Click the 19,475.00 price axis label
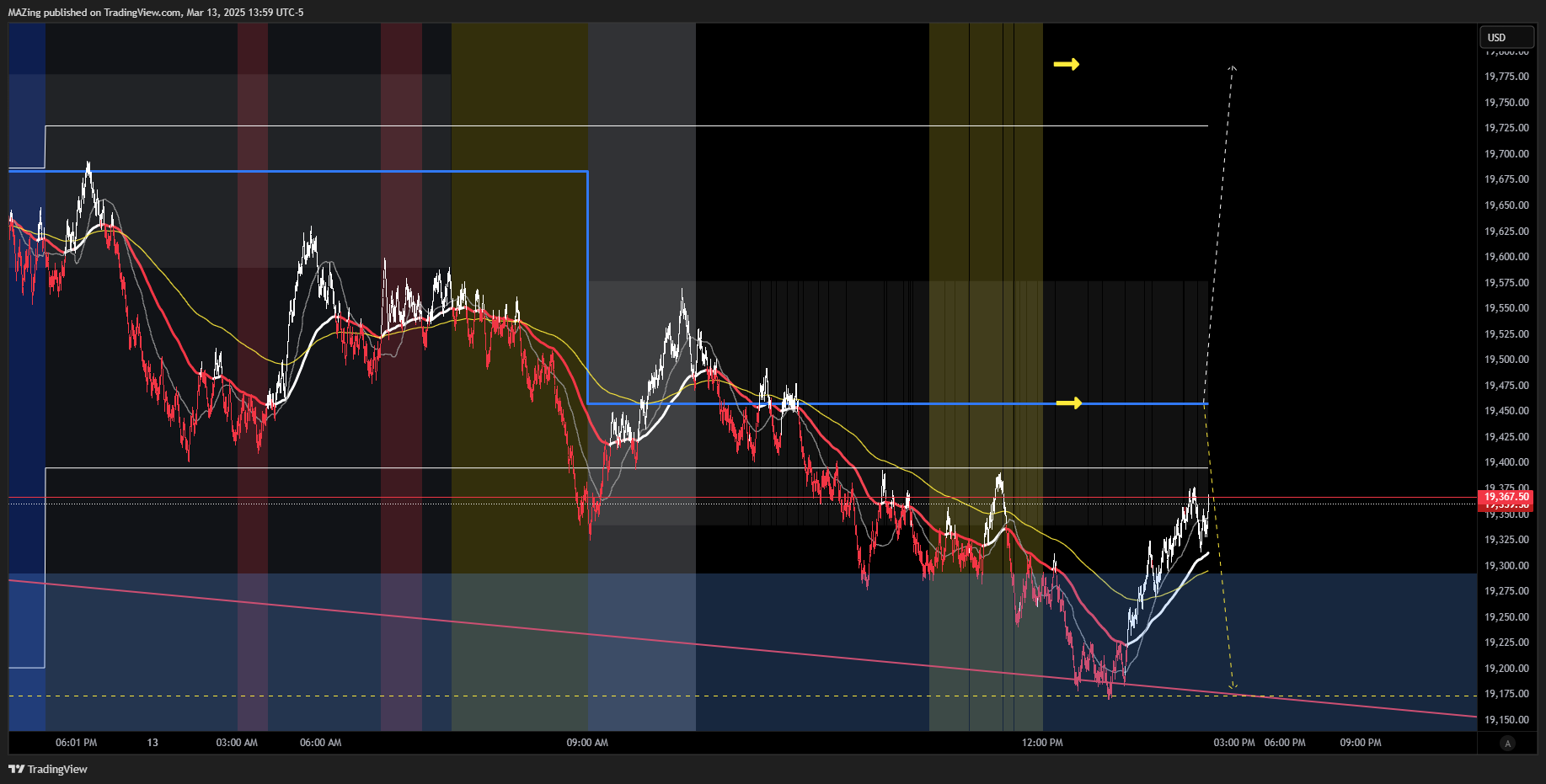 point(1506,386)
